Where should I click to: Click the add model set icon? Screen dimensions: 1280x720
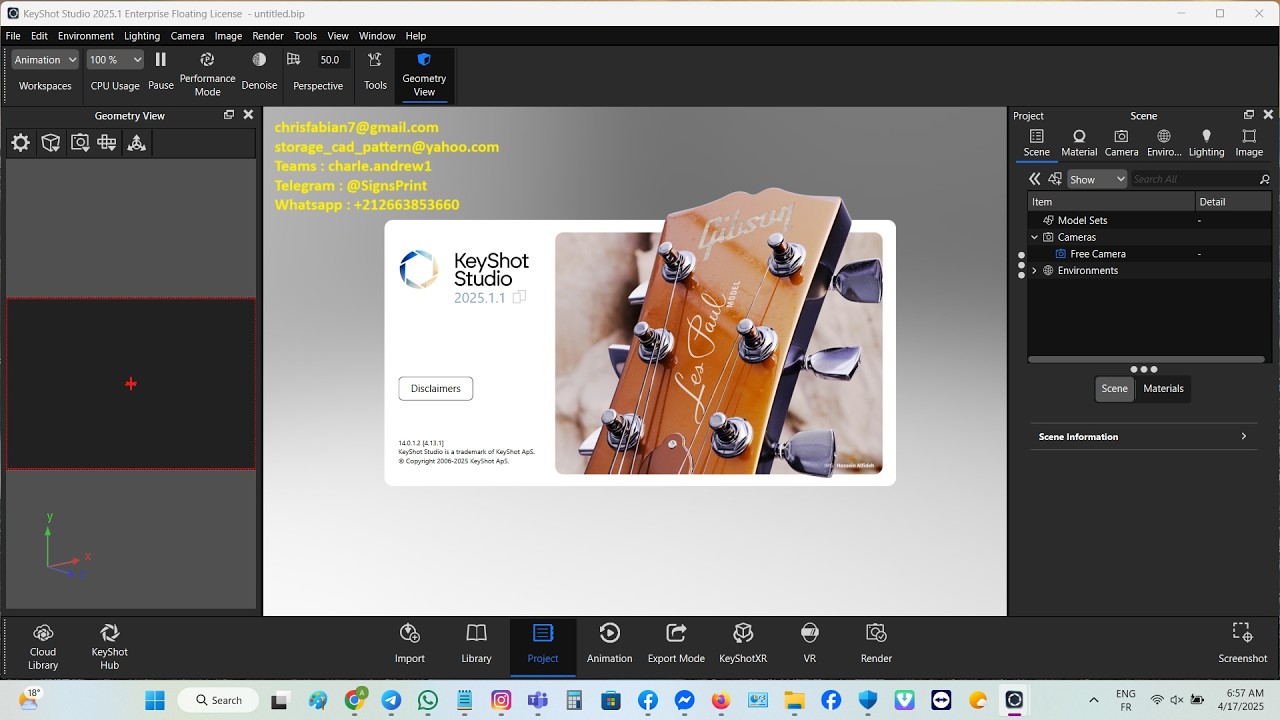click(1055, 179)
